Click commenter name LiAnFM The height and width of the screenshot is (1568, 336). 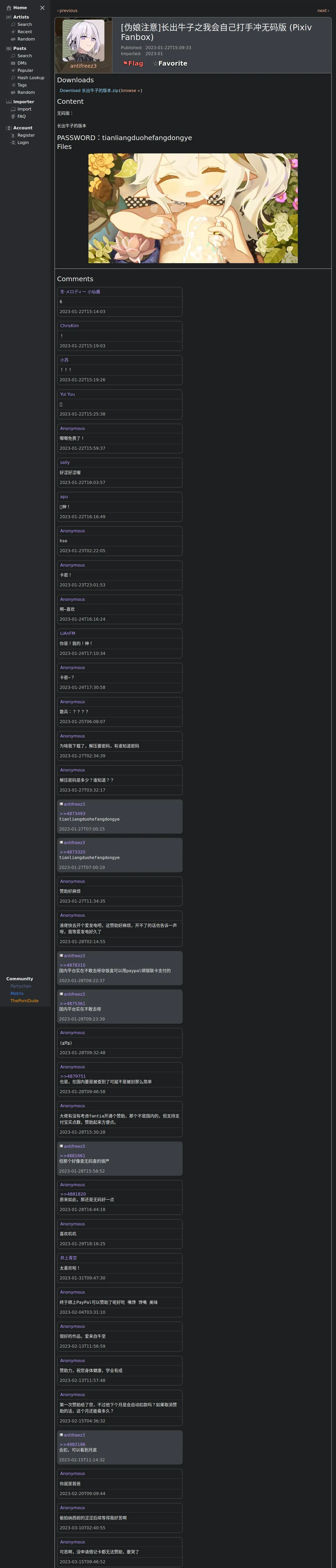[x=68, y=634]
